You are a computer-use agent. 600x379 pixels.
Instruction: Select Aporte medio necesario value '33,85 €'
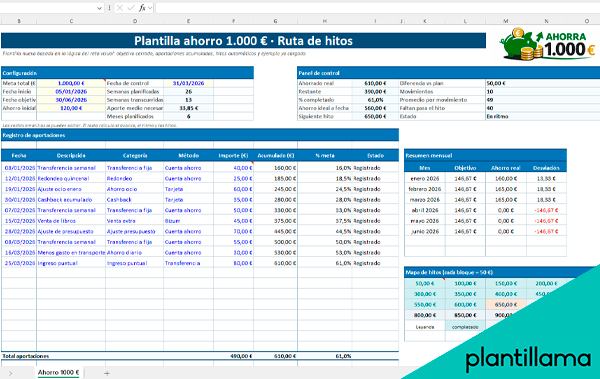click(x=188, y=108)
